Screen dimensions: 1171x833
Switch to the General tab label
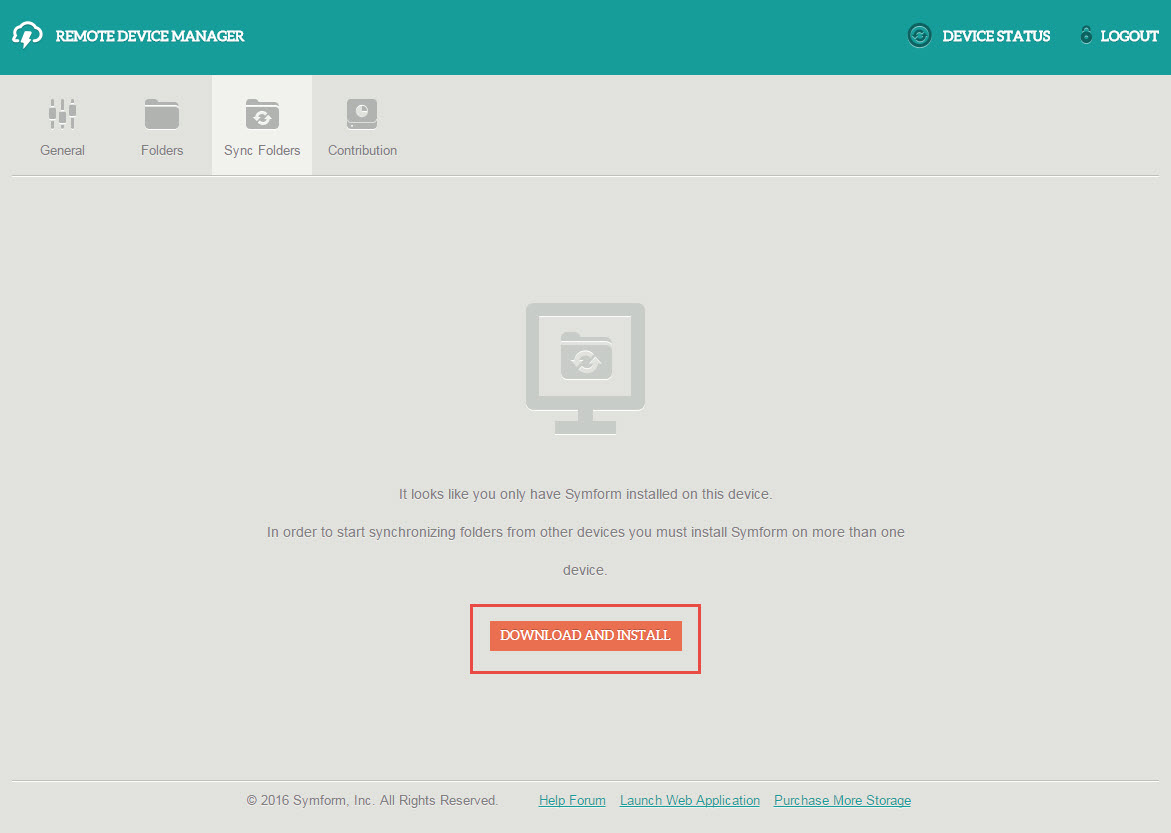pyautogui.click(x=62, y=150)
